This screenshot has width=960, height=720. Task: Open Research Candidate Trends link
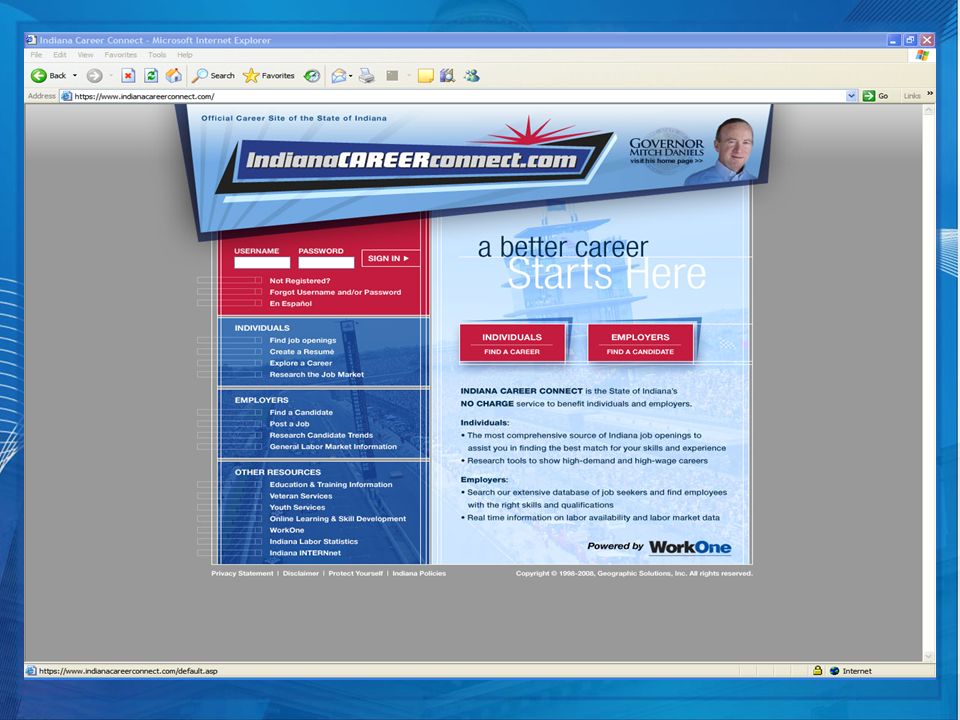click(321, 435)
